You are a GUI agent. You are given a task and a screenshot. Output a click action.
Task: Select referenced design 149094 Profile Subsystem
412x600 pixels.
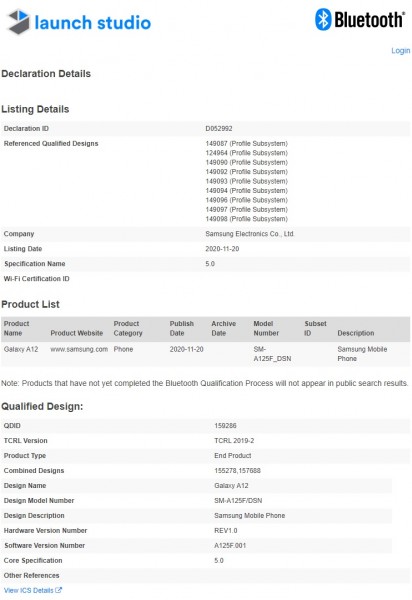246,191
